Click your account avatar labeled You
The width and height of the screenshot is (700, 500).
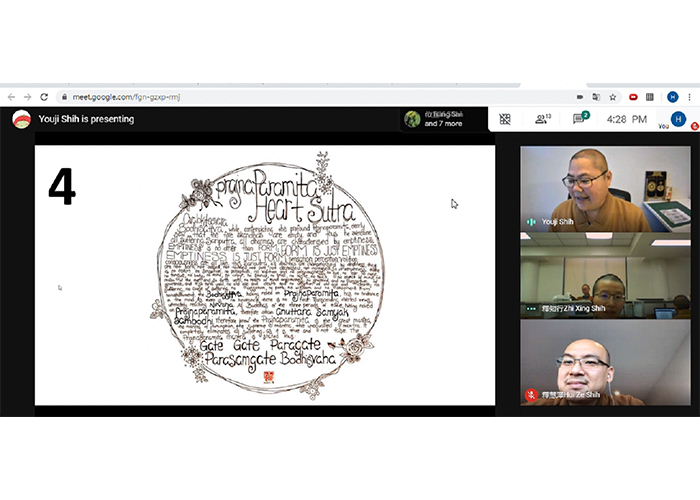tap(678, 119)
